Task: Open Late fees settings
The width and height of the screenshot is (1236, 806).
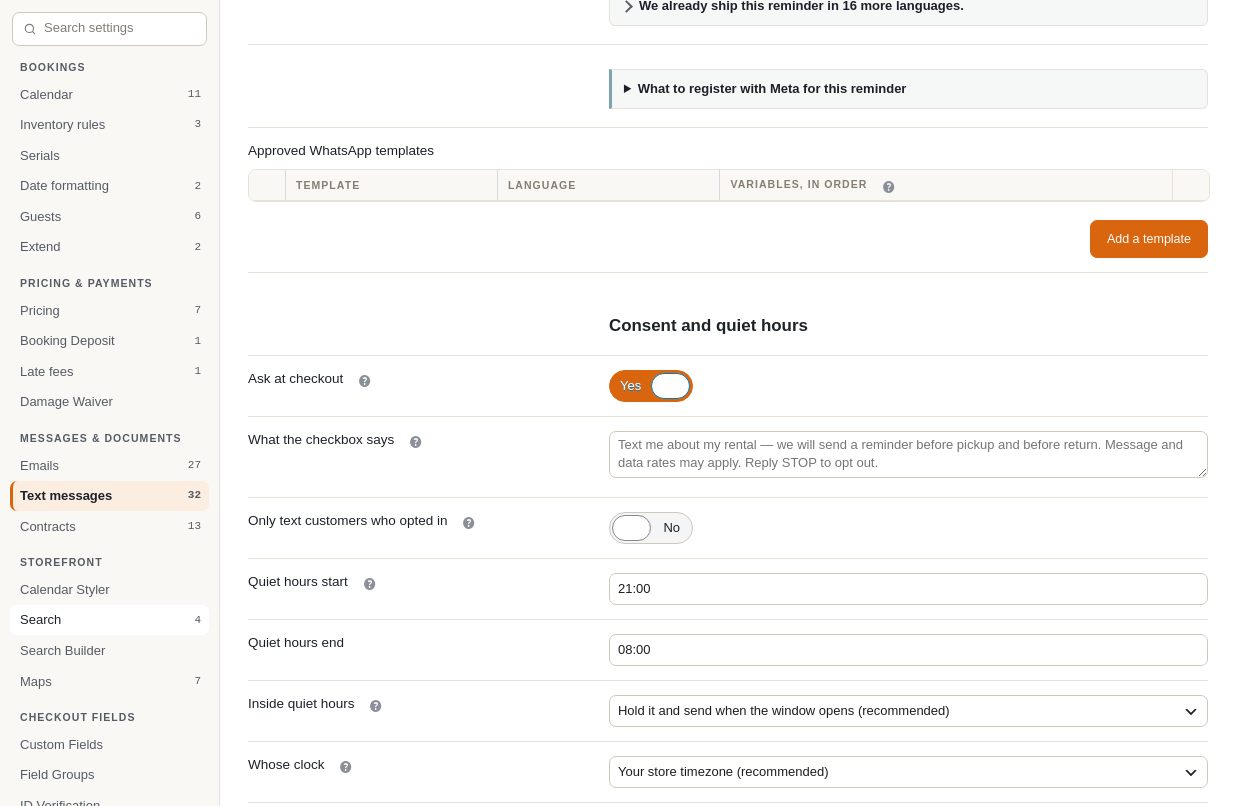Action: tap(110, 372)
